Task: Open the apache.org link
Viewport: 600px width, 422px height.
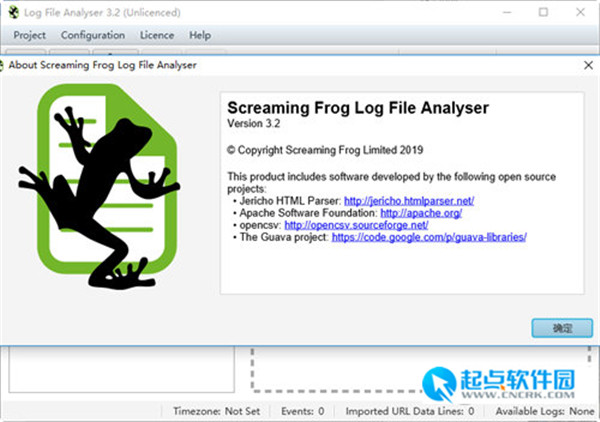Action: tap(421, 213)
